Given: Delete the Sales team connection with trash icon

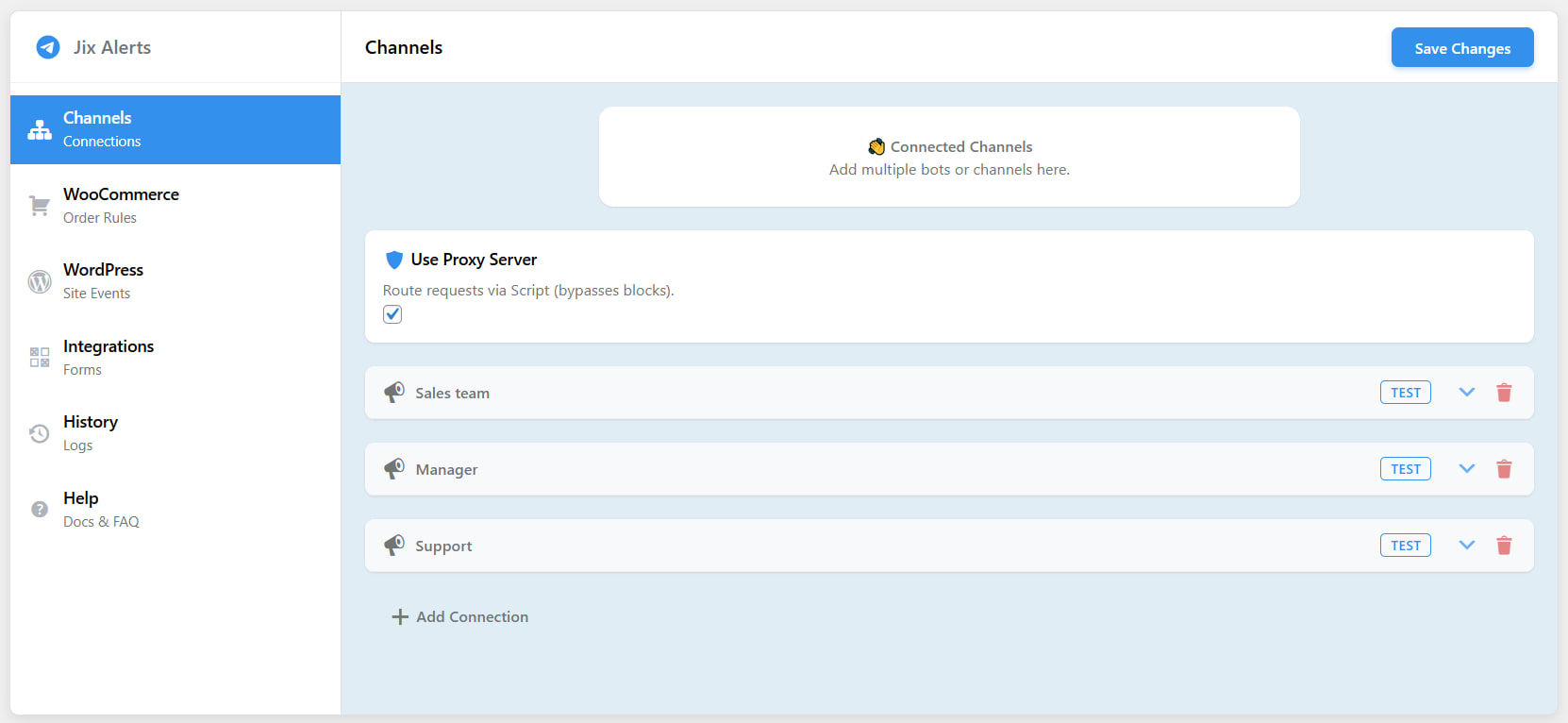Looking at the screenshot, I should click(1504, 393).
